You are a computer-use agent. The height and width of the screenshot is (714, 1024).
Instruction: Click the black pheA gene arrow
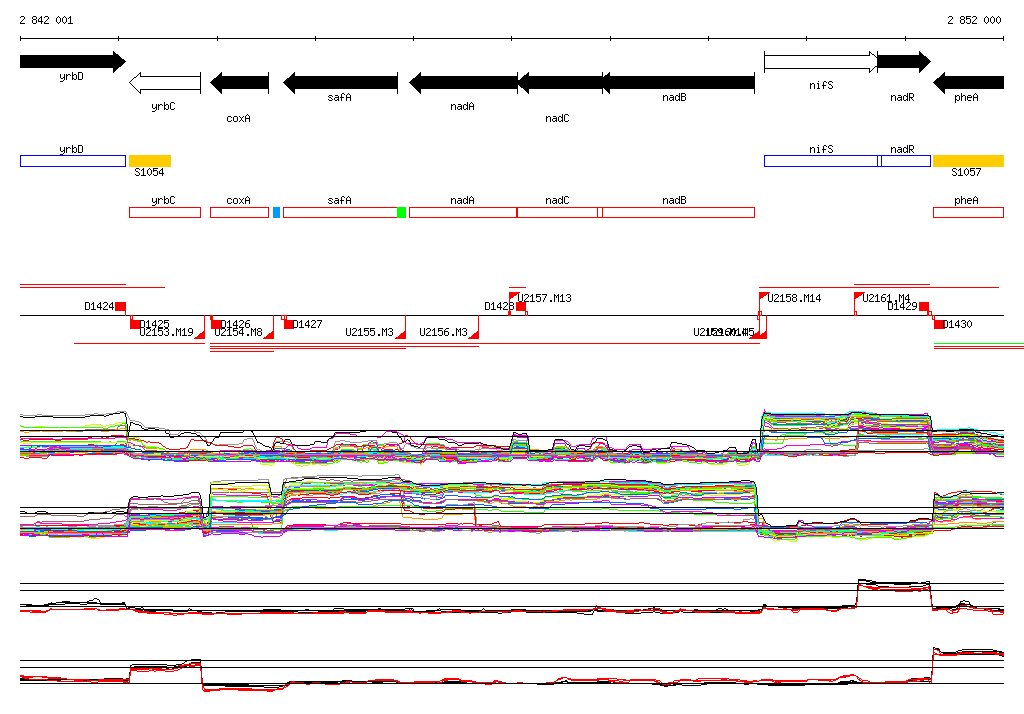coord(968,82)
